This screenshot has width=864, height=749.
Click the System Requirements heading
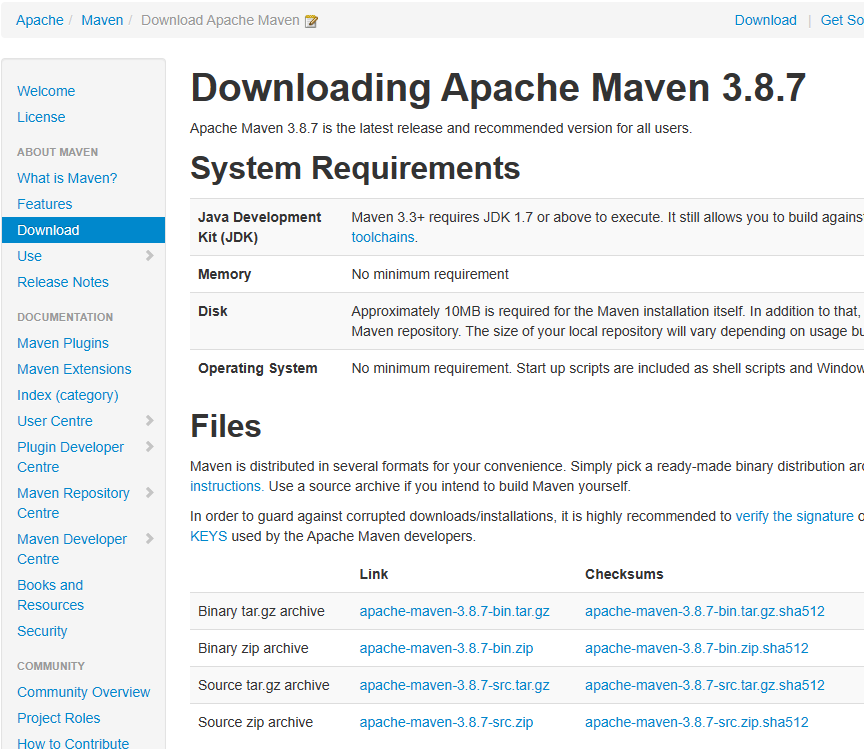coord(355,168)
